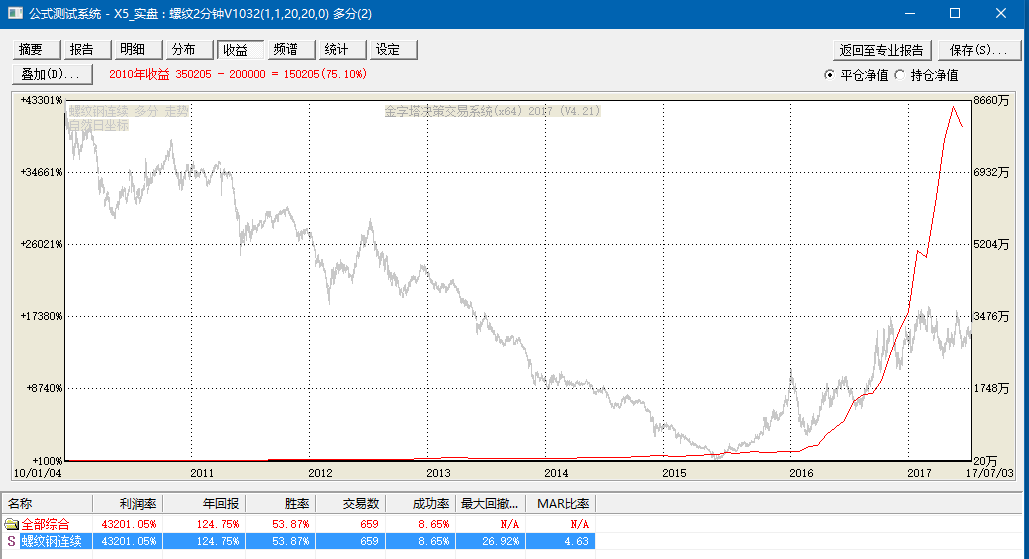Viewport: 1029px width, 559px height.
Task: Maximize the window
Action: [x=955, y=13]
